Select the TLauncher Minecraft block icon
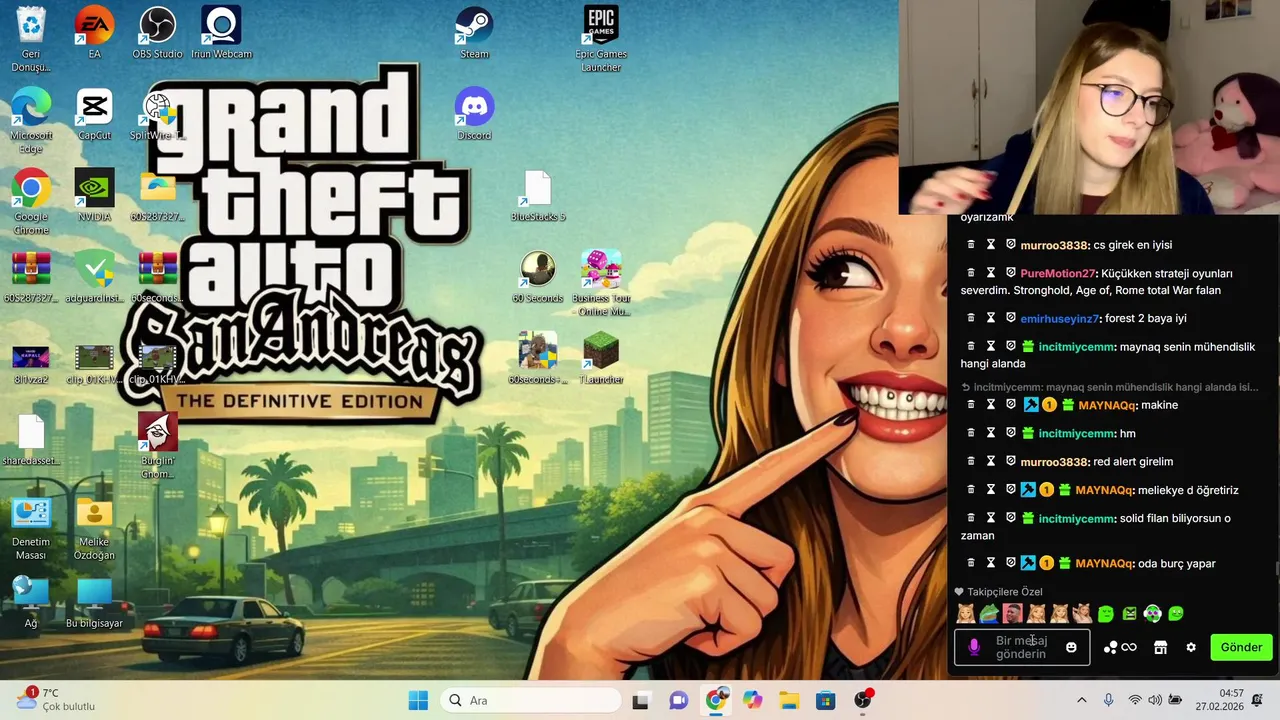The width and height of the screenshot is (1280, 720). [x=601, y=357]
